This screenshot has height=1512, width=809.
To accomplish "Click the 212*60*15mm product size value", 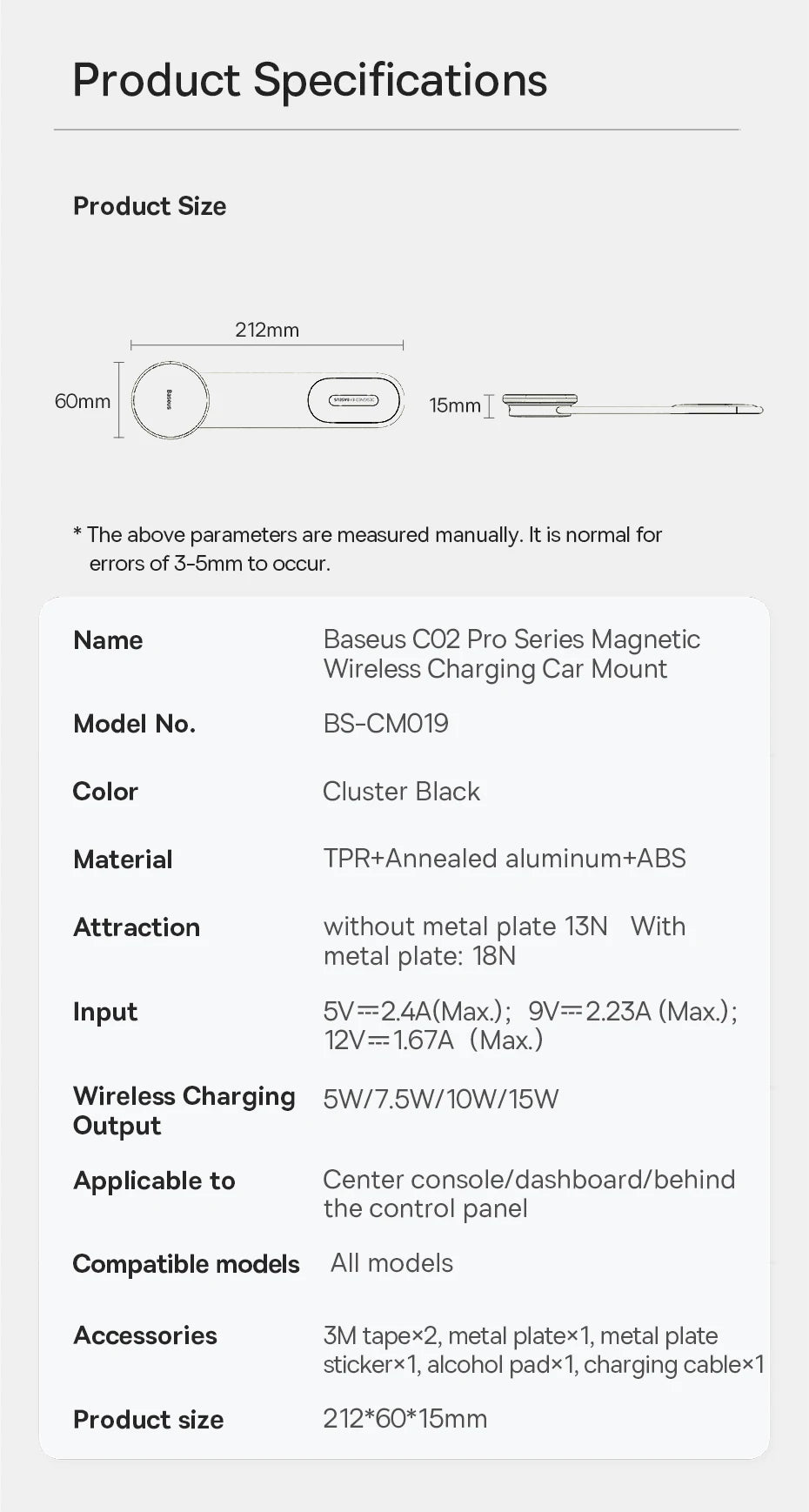I will (x=404, y=1419).
